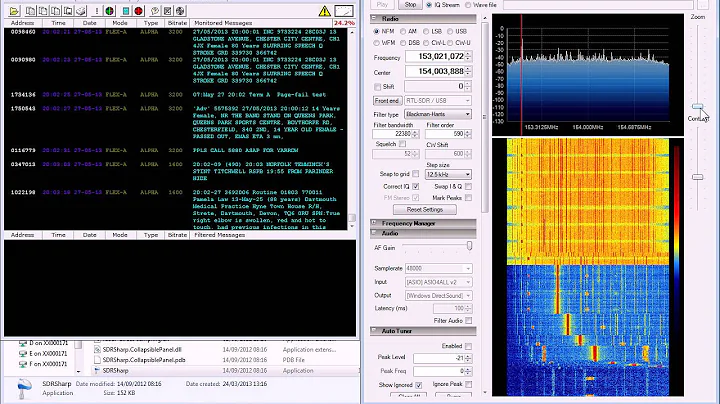
Task: Select the DSB demodulation mode
Action: (x=403, y=43)
